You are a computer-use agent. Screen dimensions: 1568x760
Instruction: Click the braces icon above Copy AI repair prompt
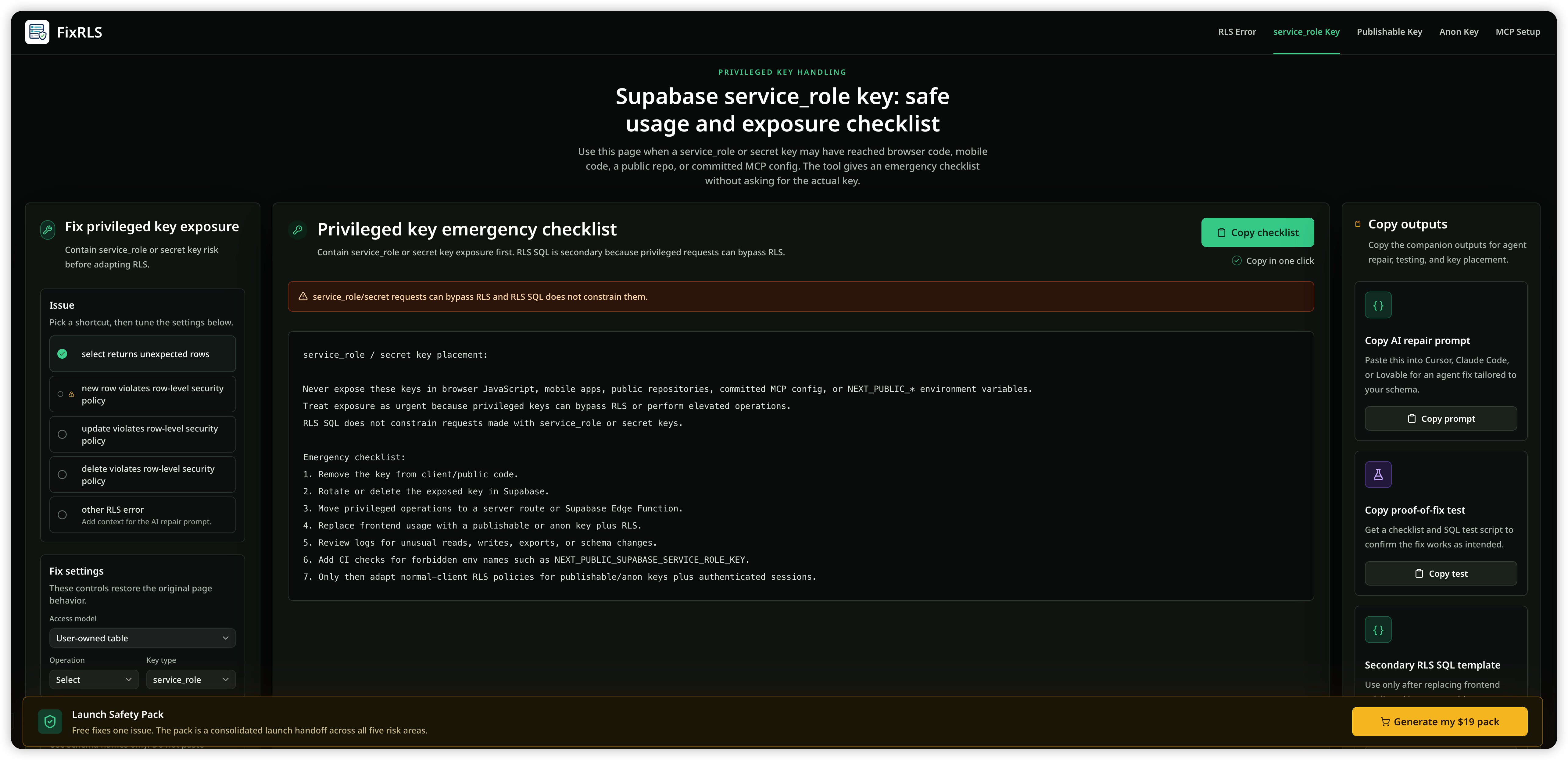click(1378, 306)
